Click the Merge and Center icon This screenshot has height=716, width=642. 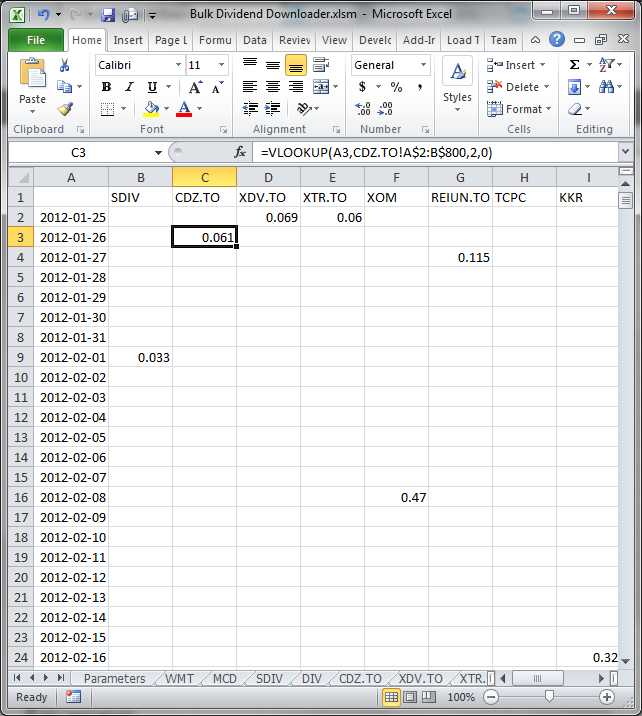coord(321,109)
